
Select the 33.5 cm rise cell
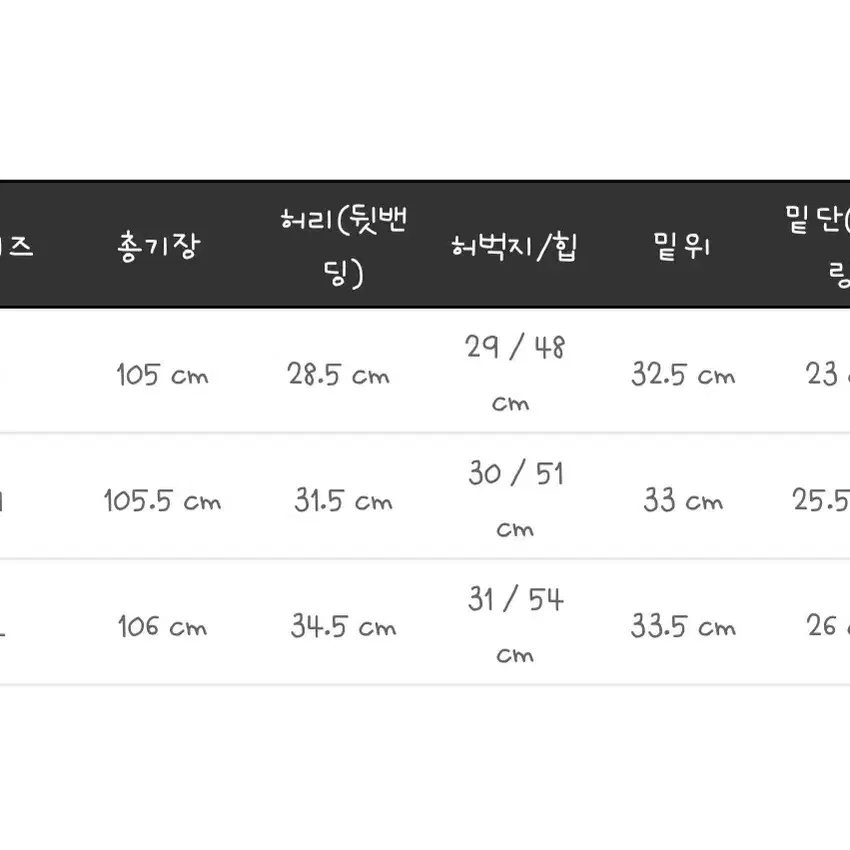click(x=683, y=626)
